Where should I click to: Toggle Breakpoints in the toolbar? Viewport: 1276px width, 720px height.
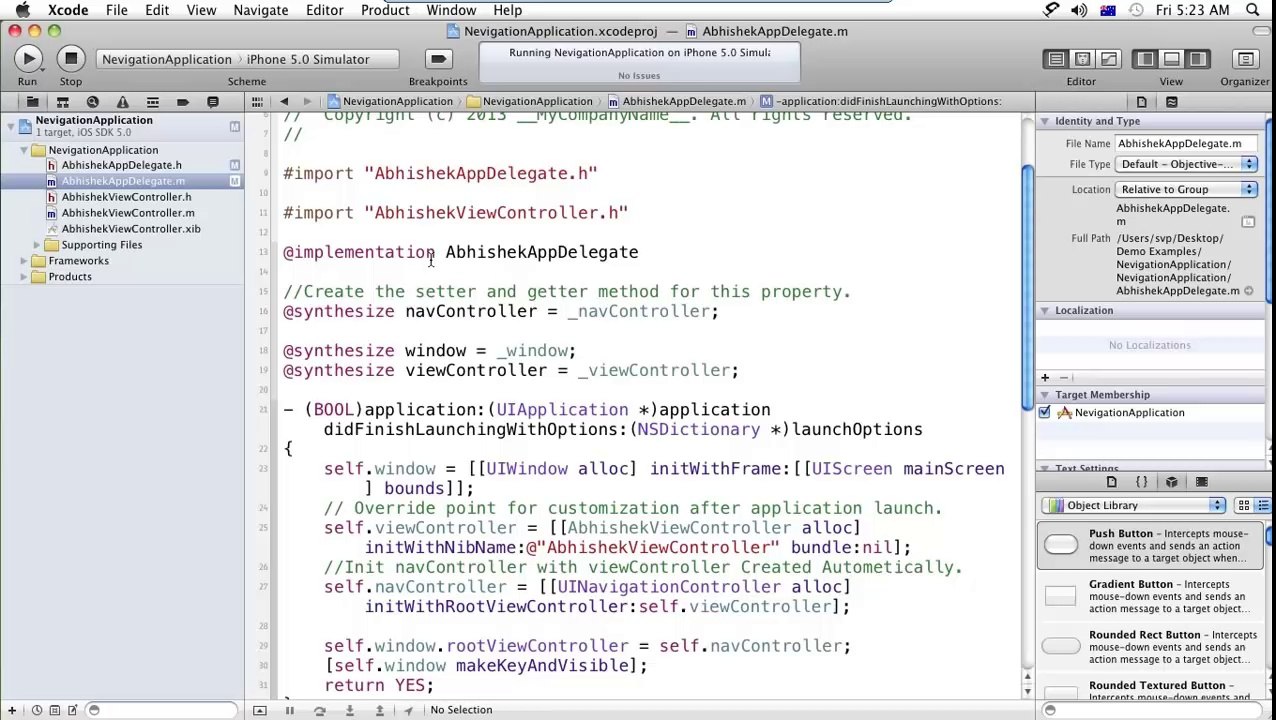point(438,59)
